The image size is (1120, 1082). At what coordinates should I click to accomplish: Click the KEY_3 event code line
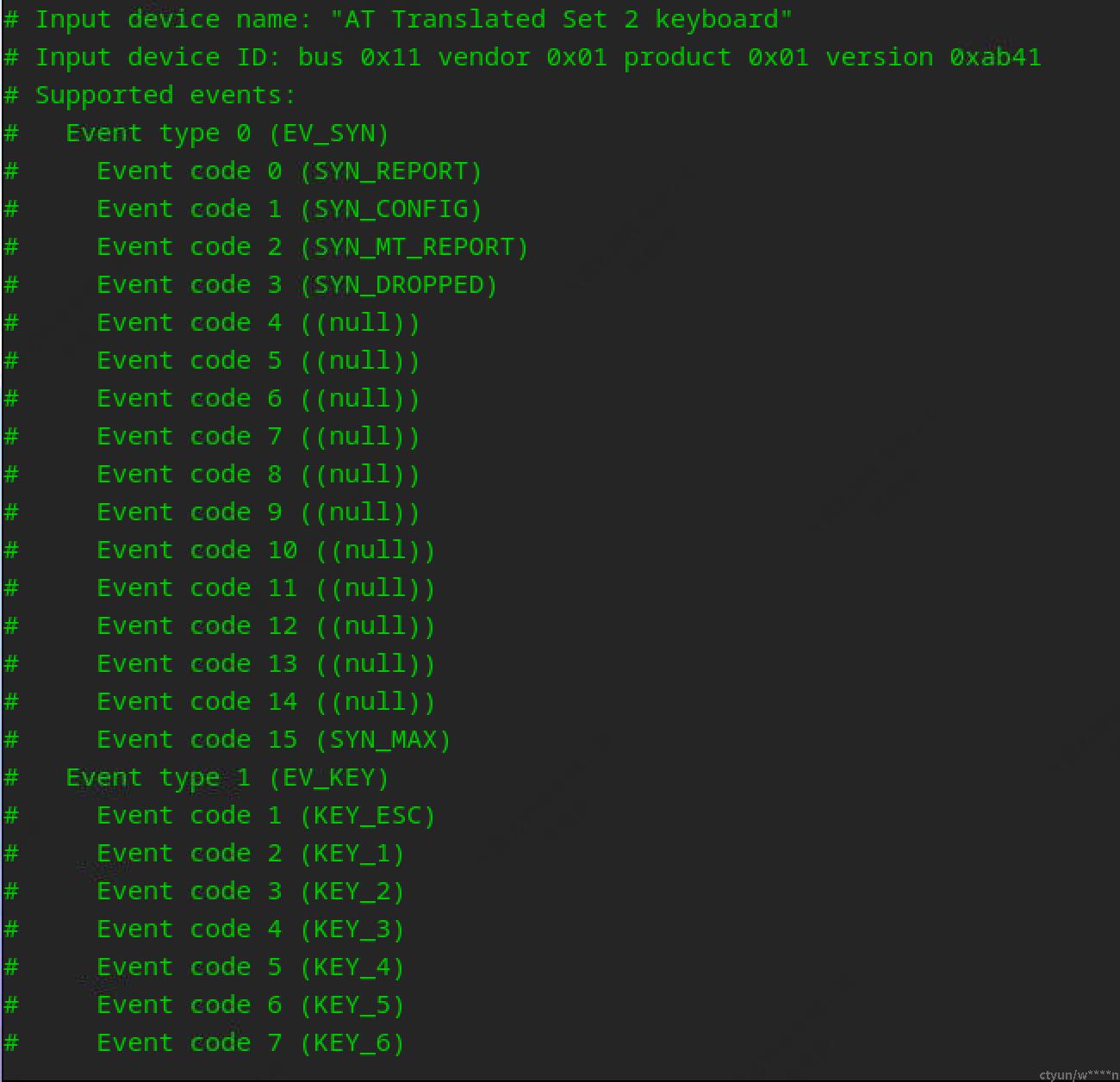[204, 929]
